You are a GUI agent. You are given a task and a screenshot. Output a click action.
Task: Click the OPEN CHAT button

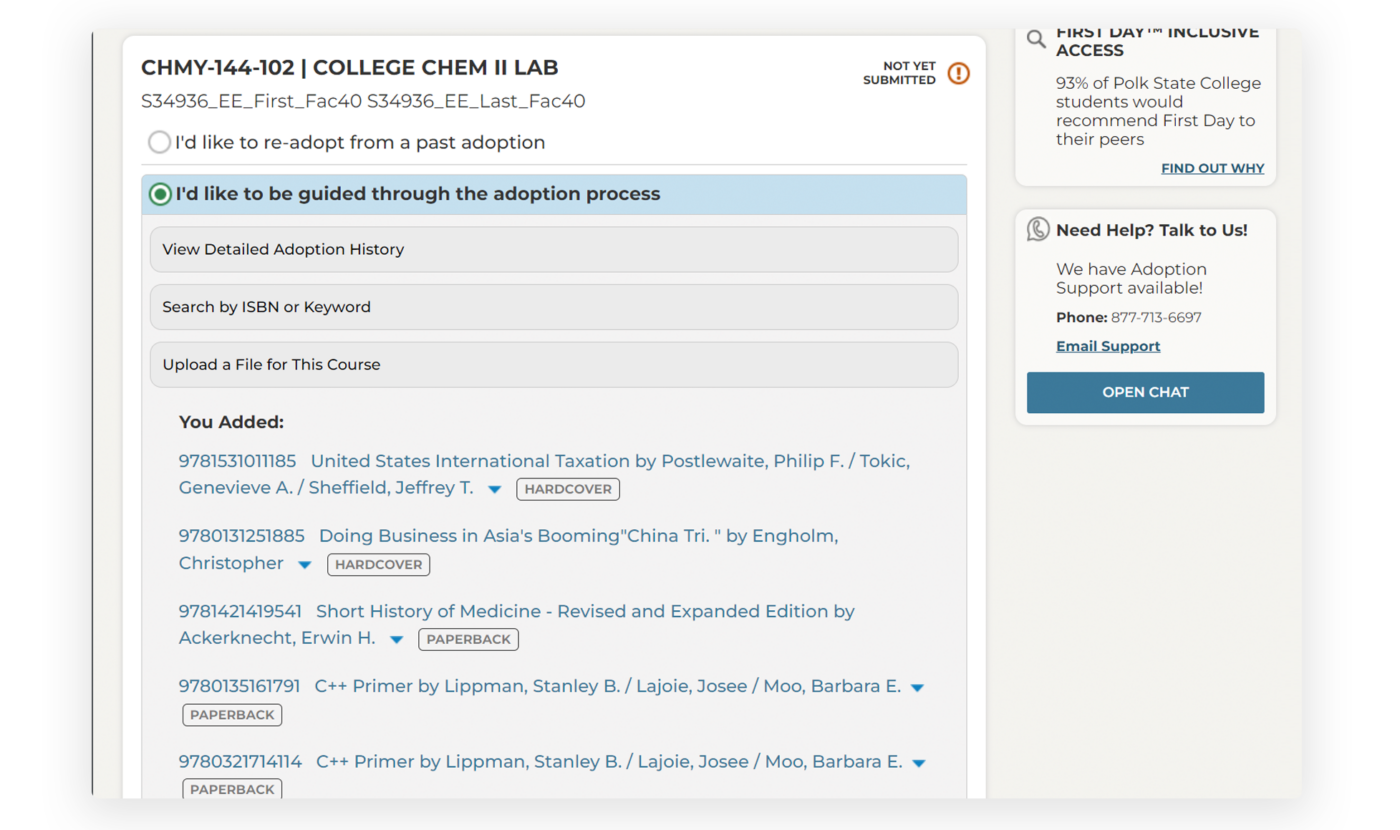point(1145,392)
